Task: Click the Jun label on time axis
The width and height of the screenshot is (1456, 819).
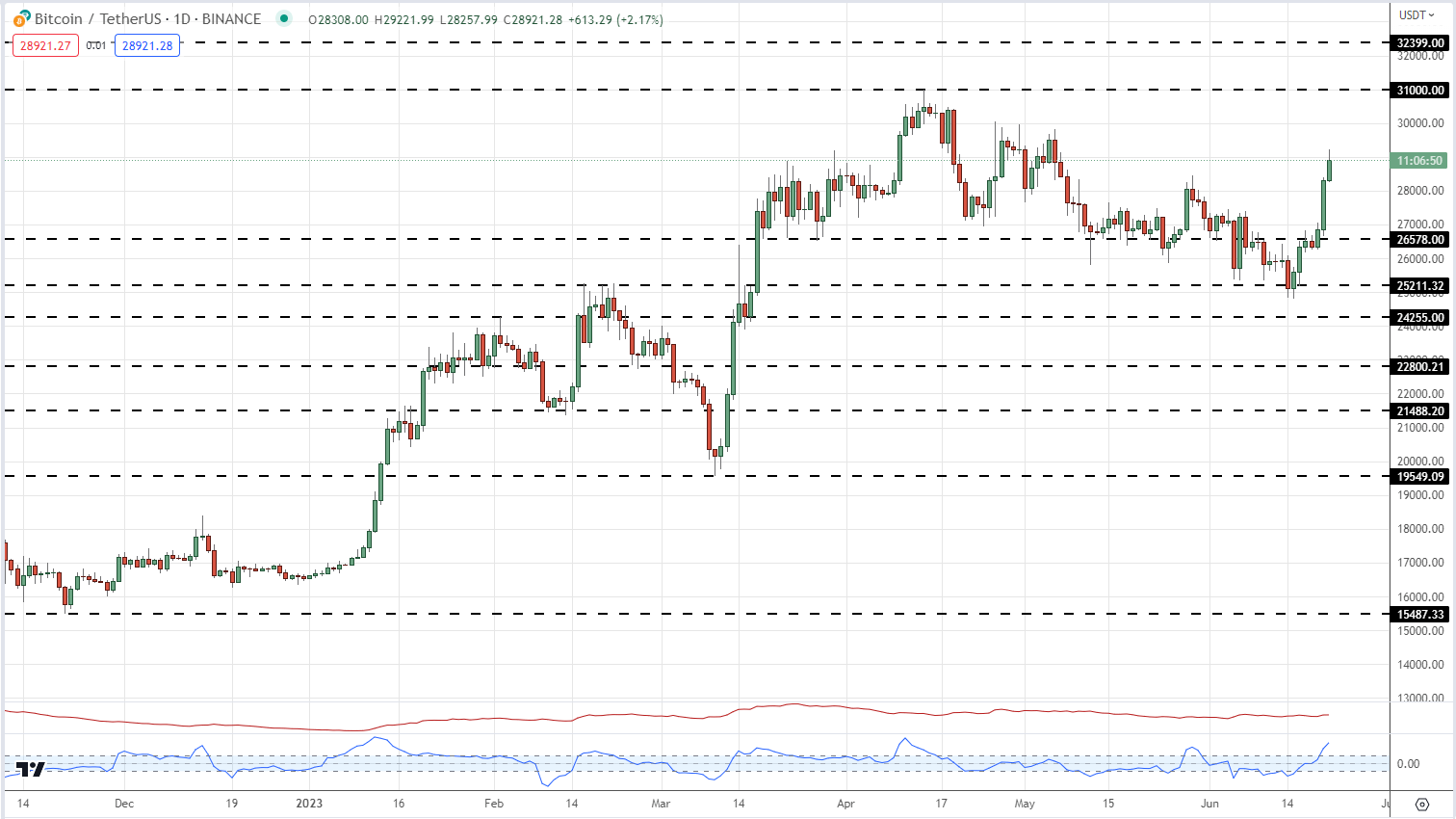Action: click(x=1210, y=803)
